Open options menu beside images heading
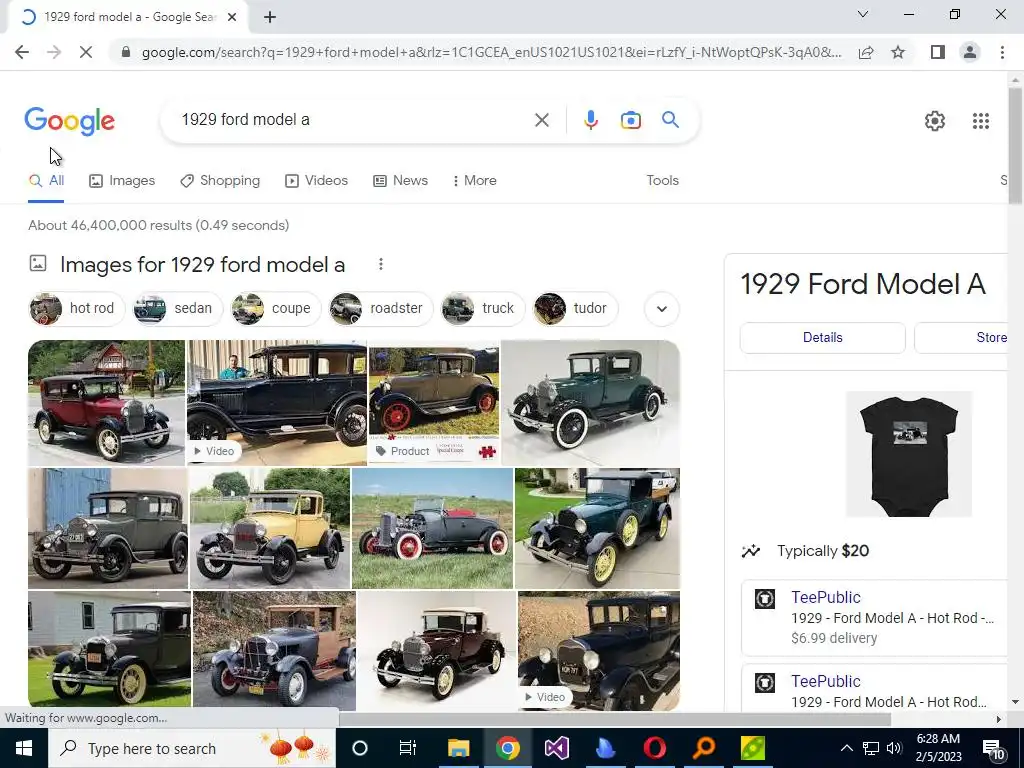 click(x=381, y=264)
